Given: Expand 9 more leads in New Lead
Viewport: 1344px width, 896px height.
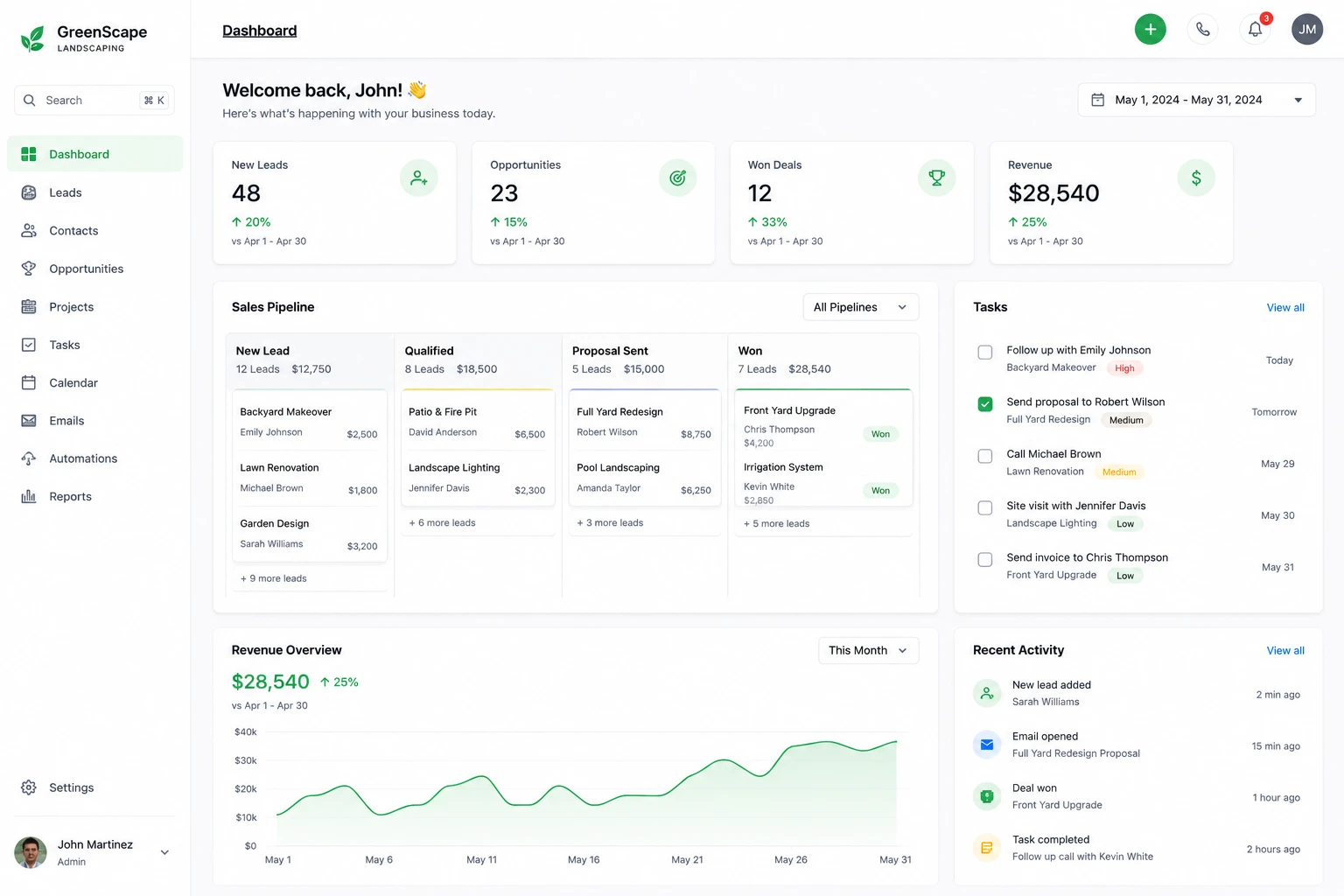Looking at the screenshot, I should [x=274, y=578].
